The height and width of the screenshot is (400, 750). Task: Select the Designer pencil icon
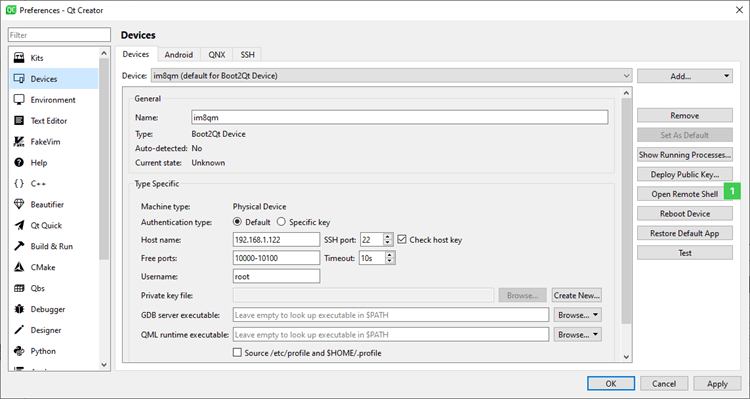tap(19, 330)
